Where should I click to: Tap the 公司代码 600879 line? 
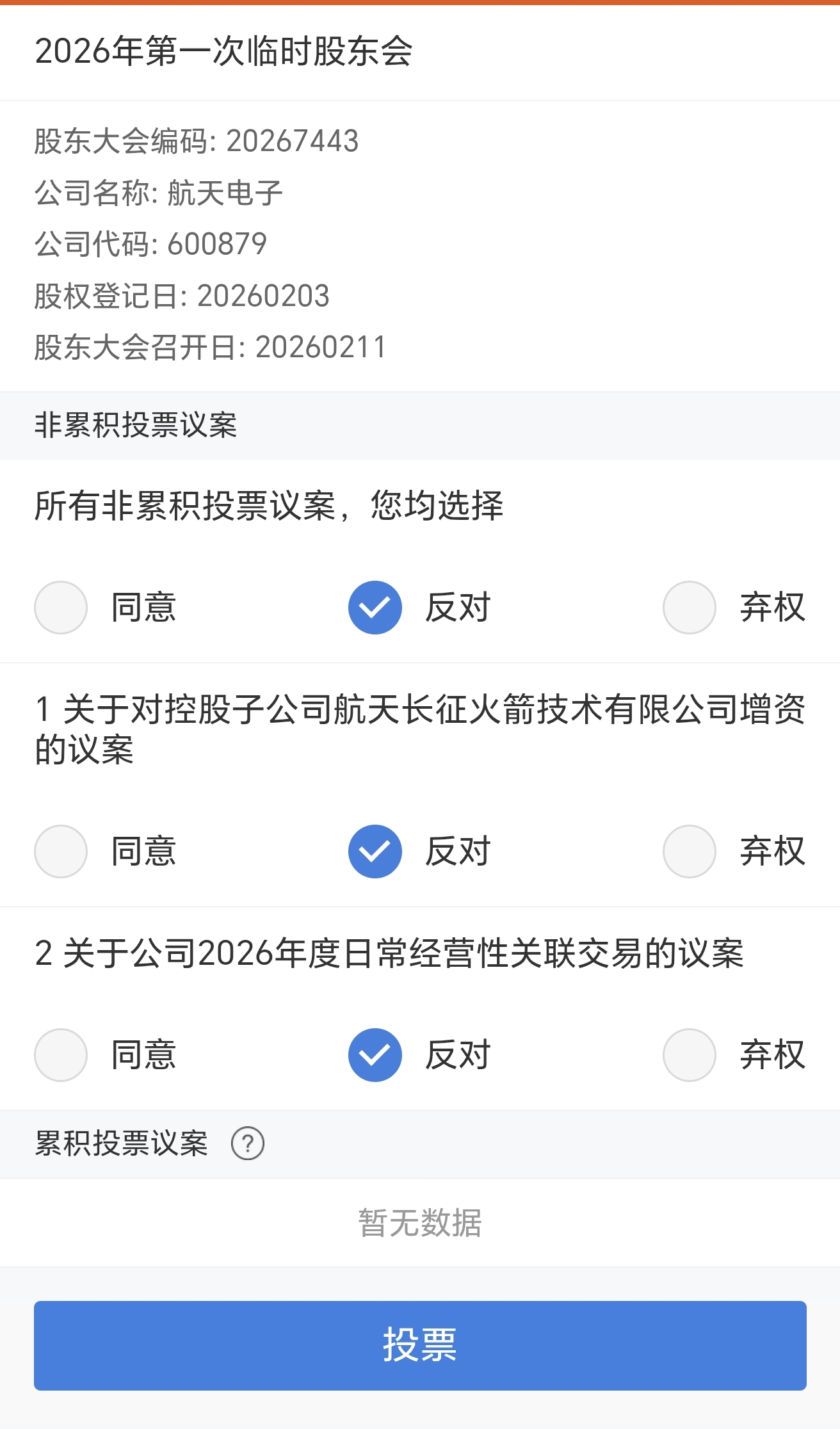click(x=150, y=244)
